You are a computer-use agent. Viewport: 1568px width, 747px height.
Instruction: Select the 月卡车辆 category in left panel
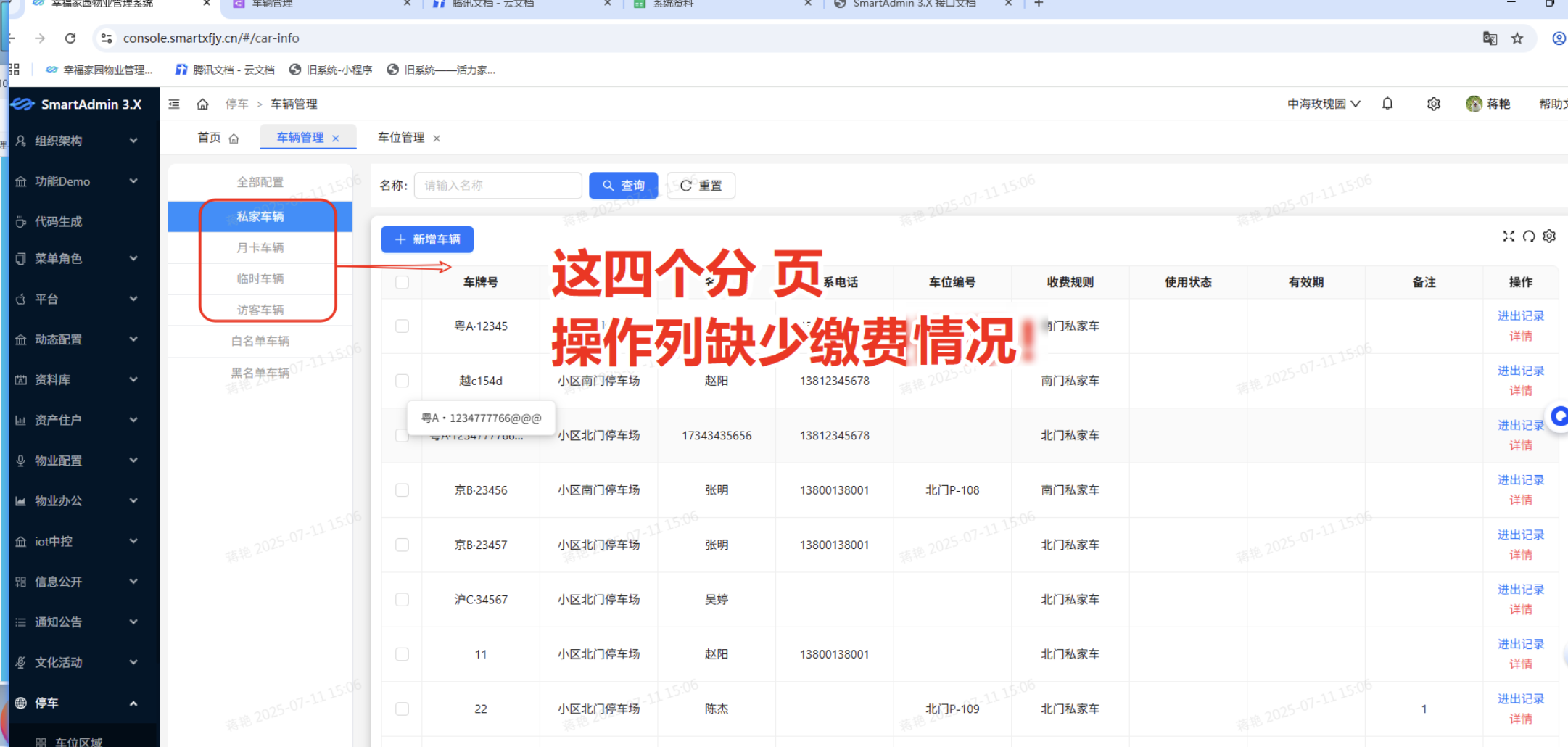260,247
